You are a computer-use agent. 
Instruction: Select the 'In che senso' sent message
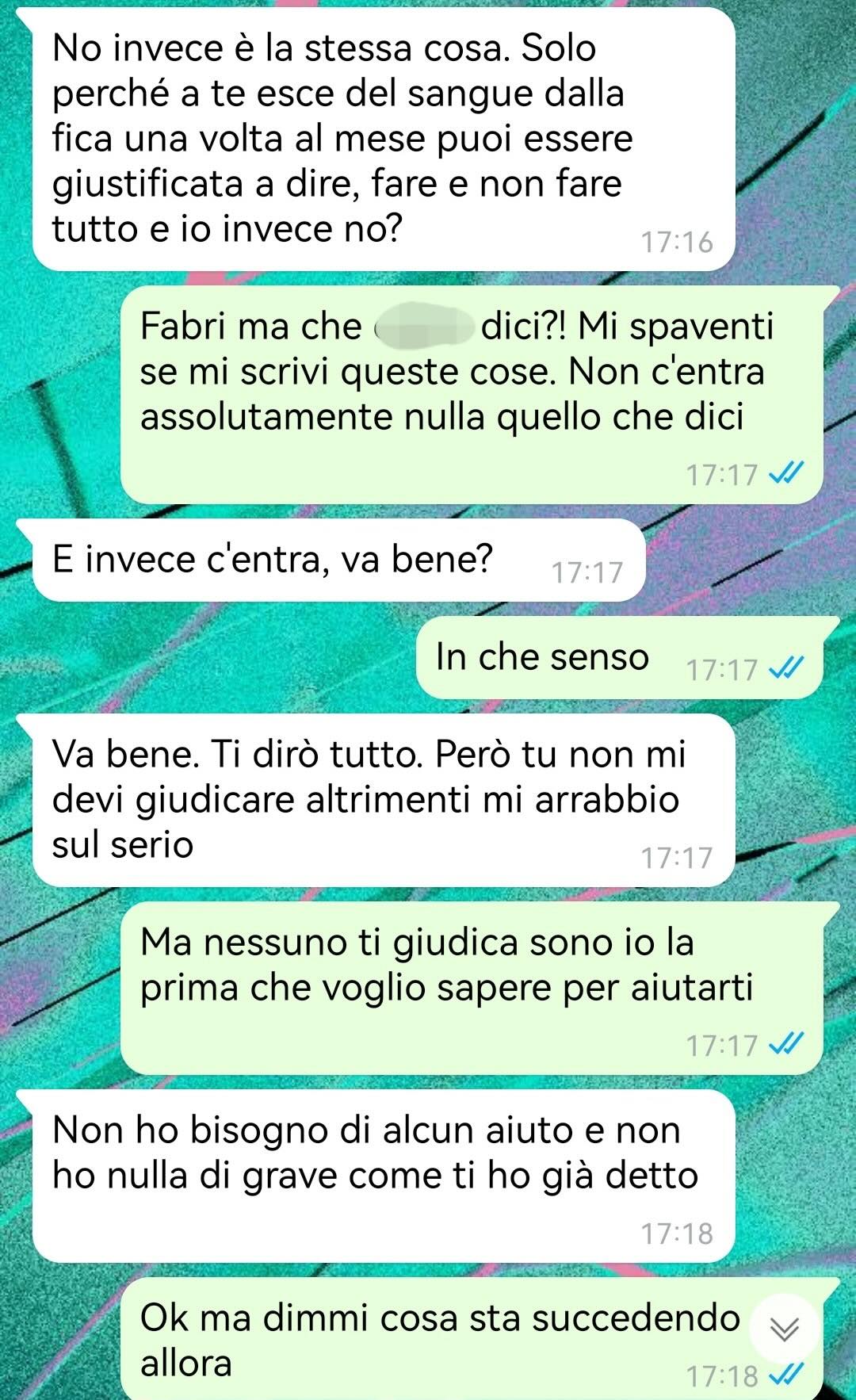[x=620, y=657]
